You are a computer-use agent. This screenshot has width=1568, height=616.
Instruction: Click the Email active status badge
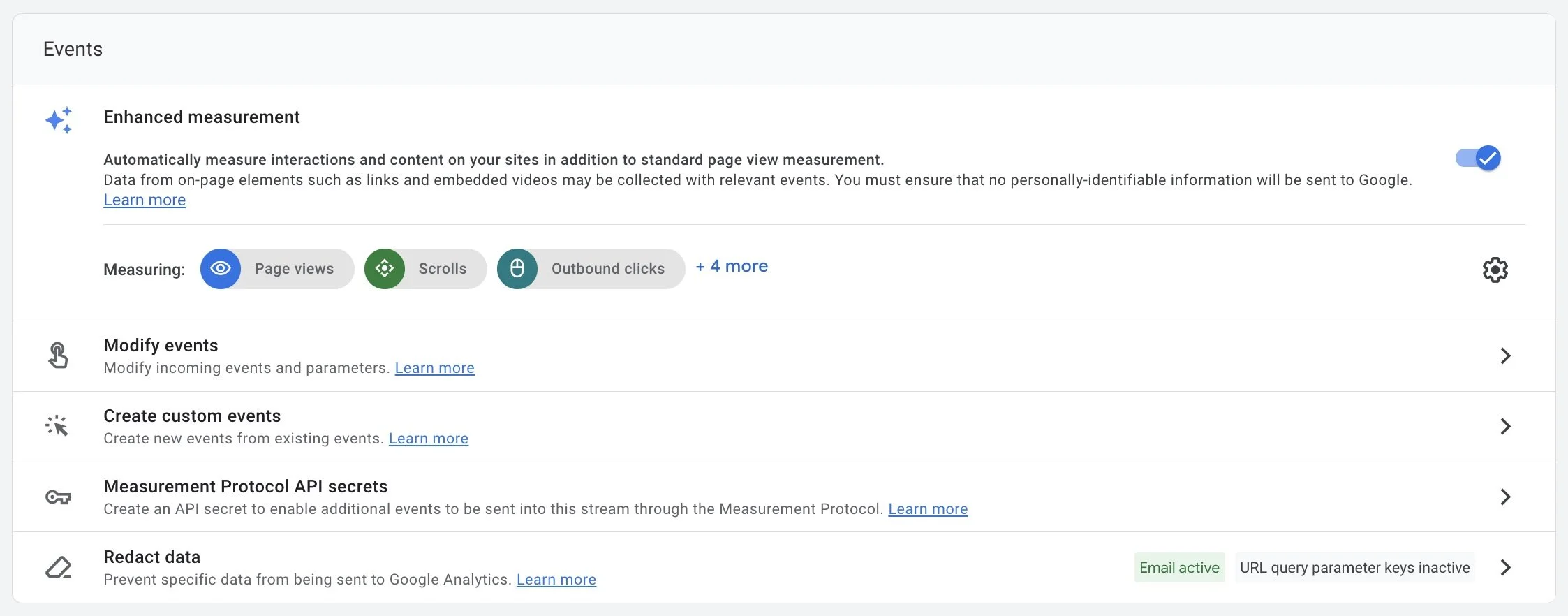pos(1179,568)
